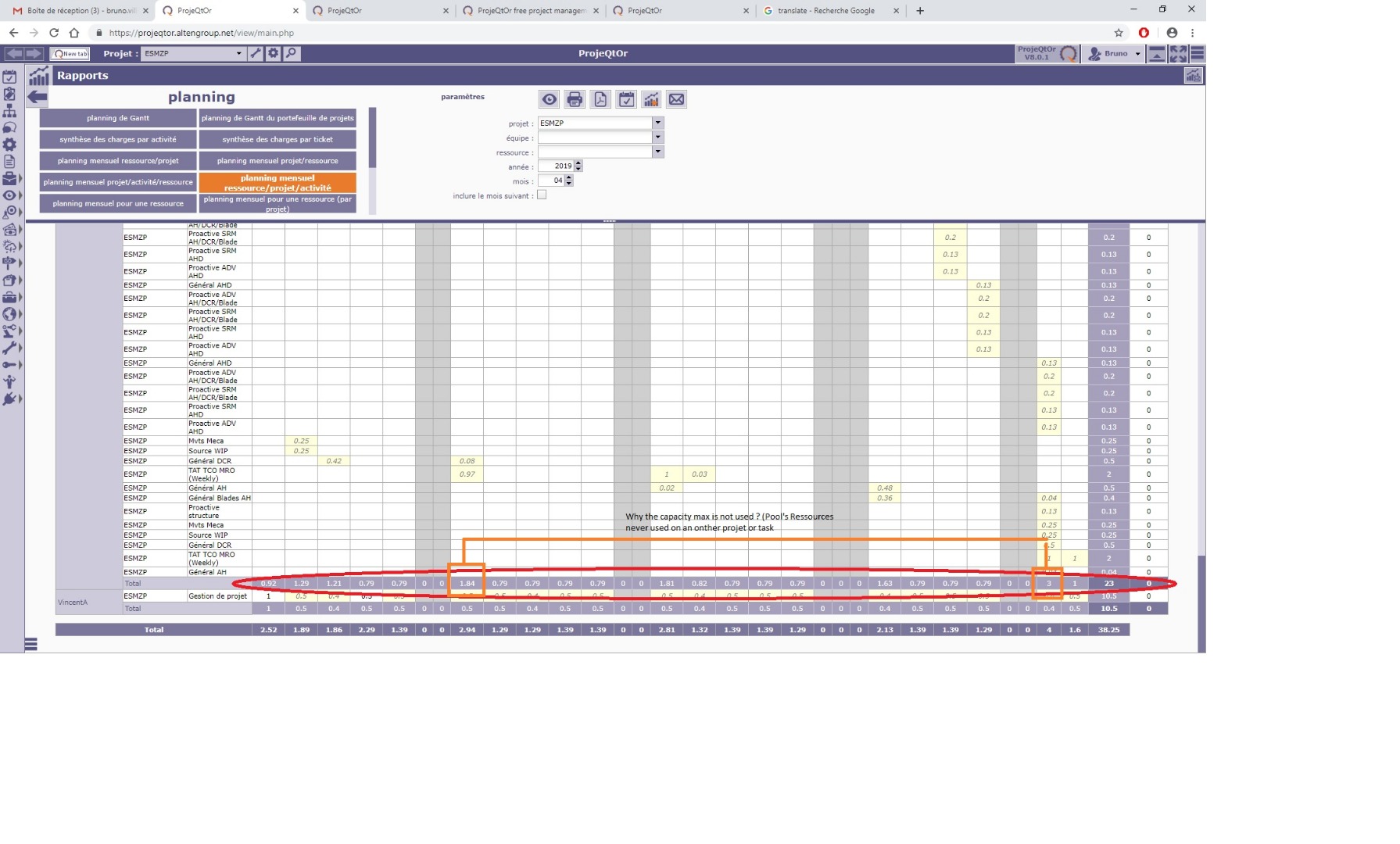
Task: Print the report with printer icon
Action: click(575, 99)
